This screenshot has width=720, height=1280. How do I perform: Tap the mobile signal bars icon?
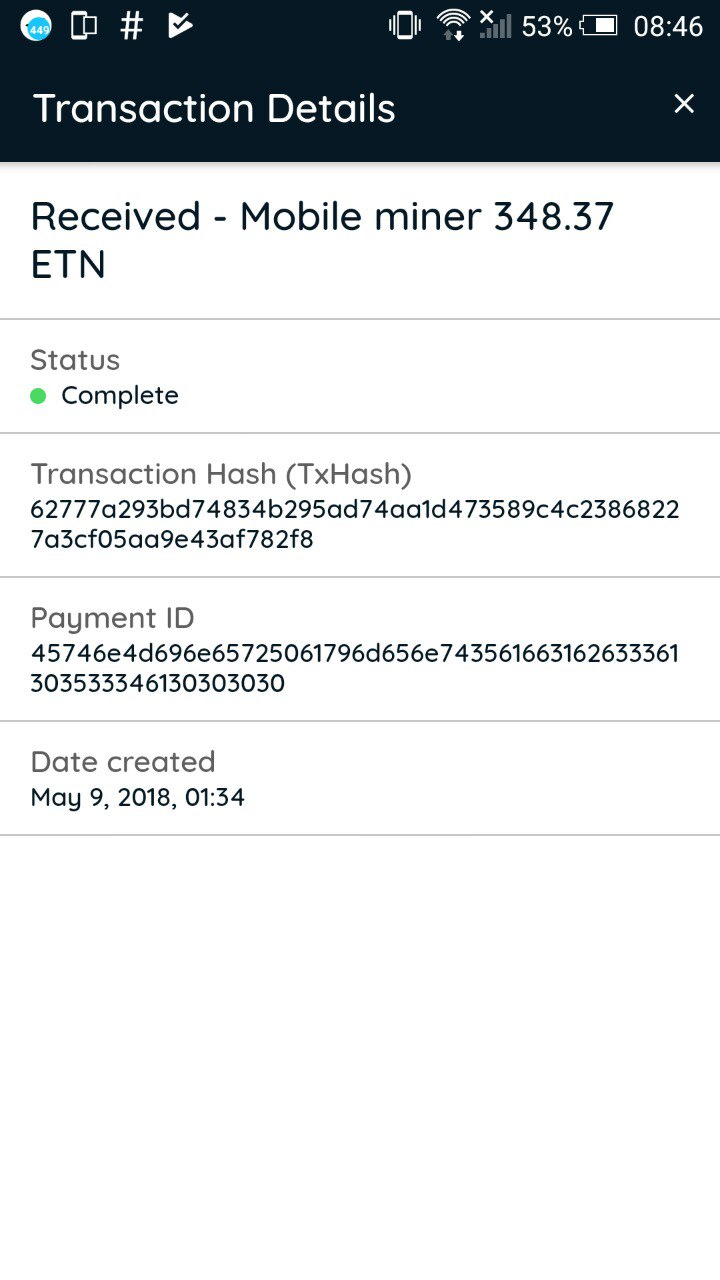[x=495, y=26]
